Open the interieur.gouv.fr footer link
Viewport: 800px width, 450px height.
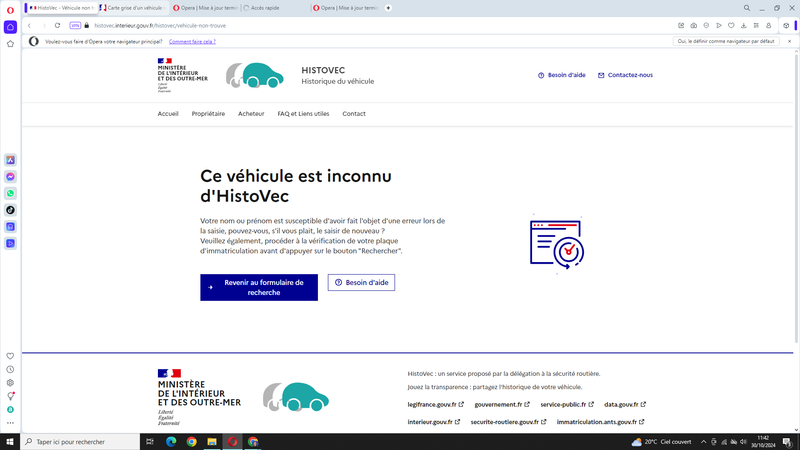434,422
